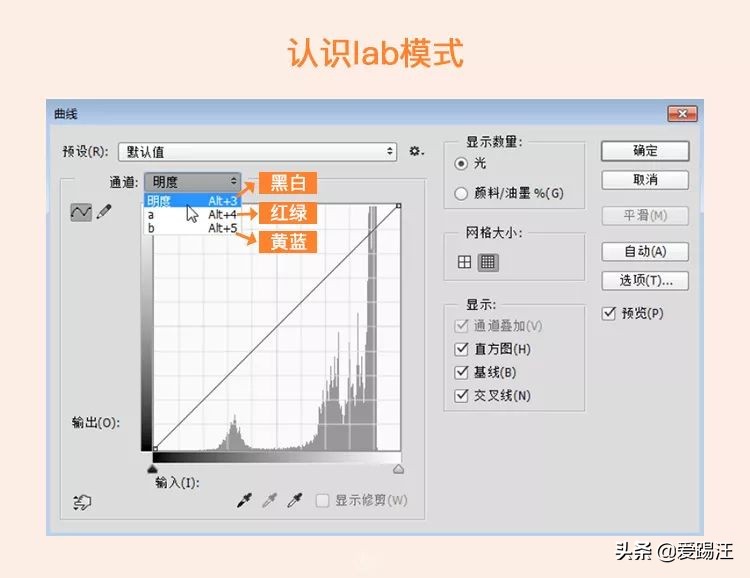This screenshot has width=750, height=578.
Task: Click the 选项(T)... button
Action: (x=645, y=280)
